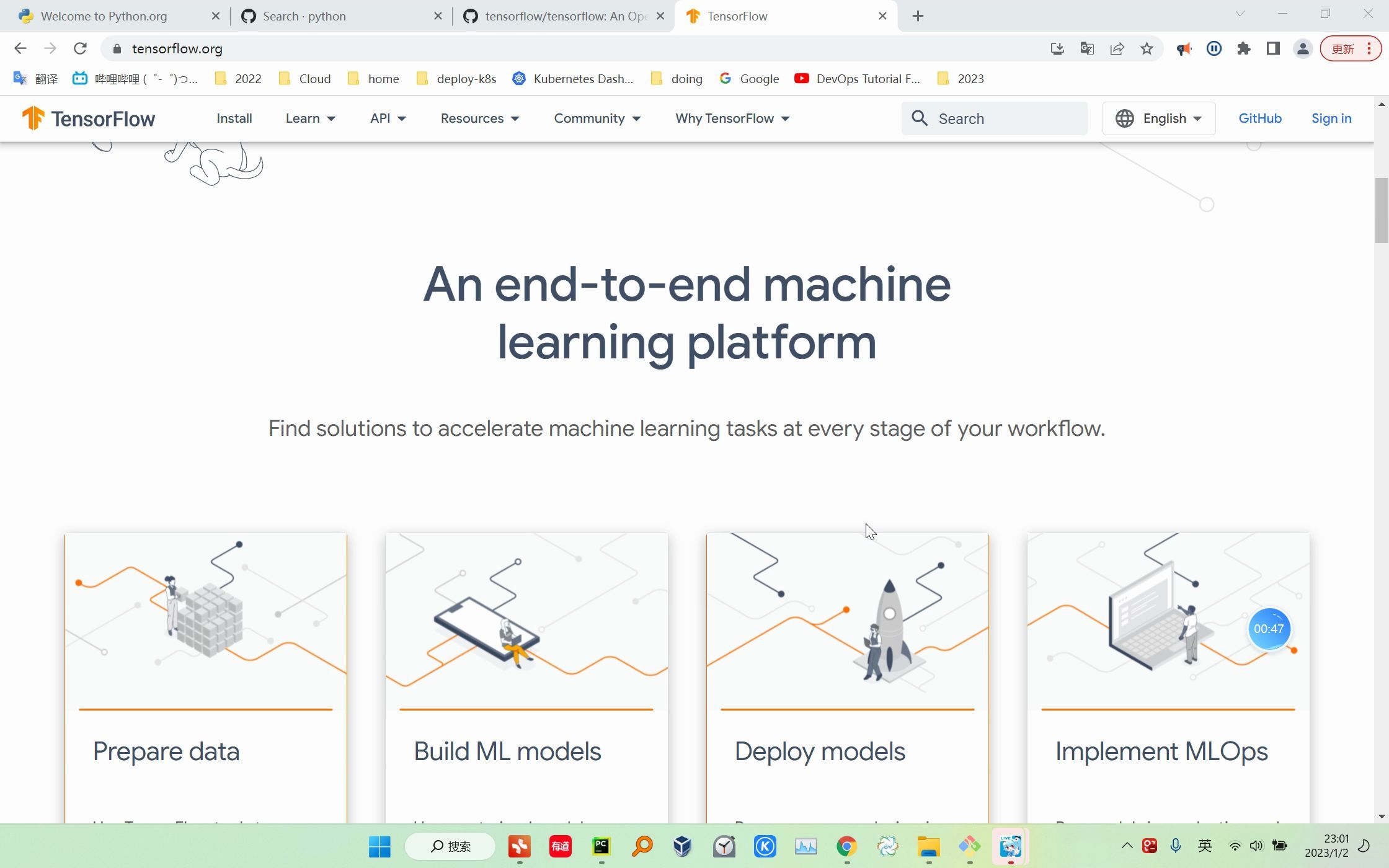This screenshot has height=868, width=1389.
Task: Open the Chrome extensions puzzle icon
Action: [1243, 48]
